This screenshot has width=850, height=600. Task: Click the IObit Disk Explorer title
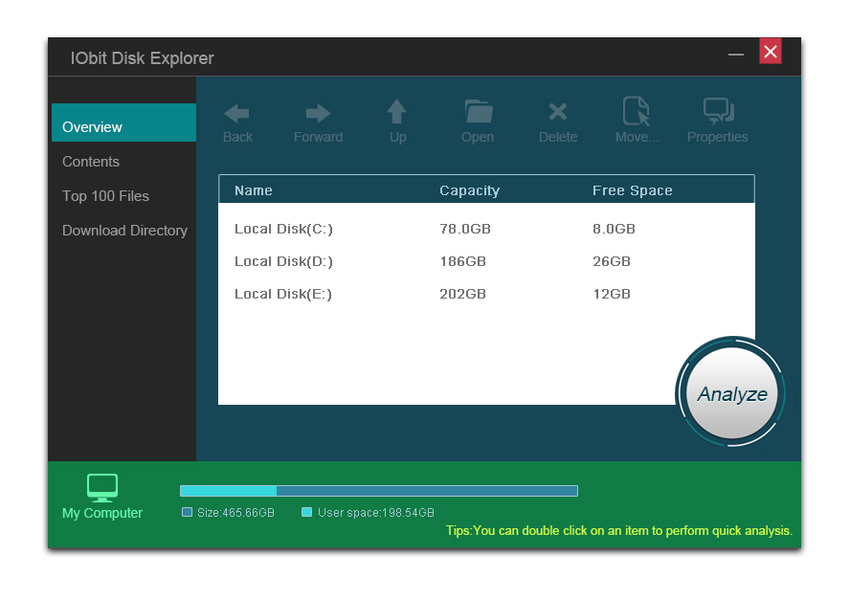coord(142,58)
